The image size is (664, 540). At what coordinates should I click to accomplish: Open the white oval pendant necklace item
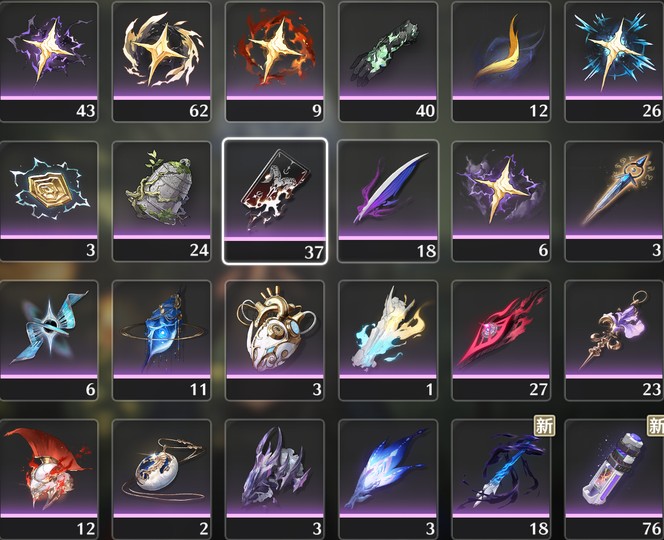tap(162, 479)
